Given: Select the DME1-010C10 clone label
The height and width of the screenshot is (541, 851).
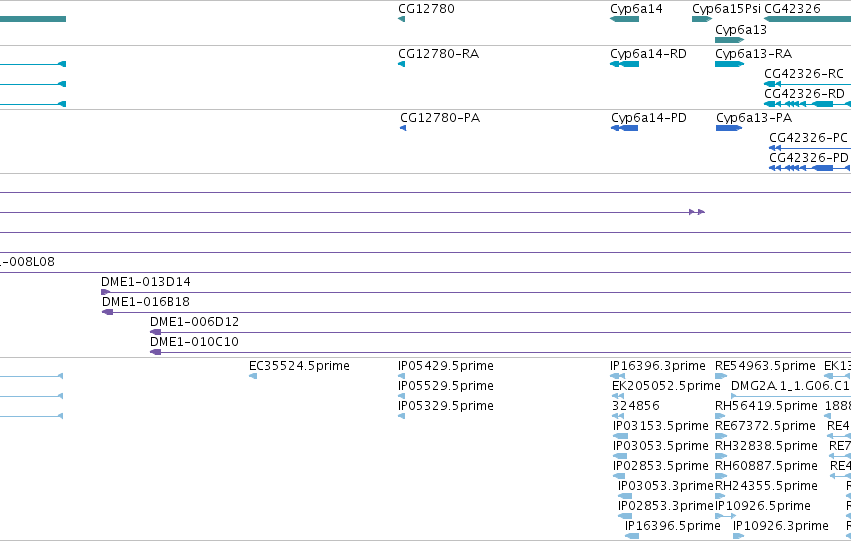Looking at the screenshot, I should (x=194, y=342).
